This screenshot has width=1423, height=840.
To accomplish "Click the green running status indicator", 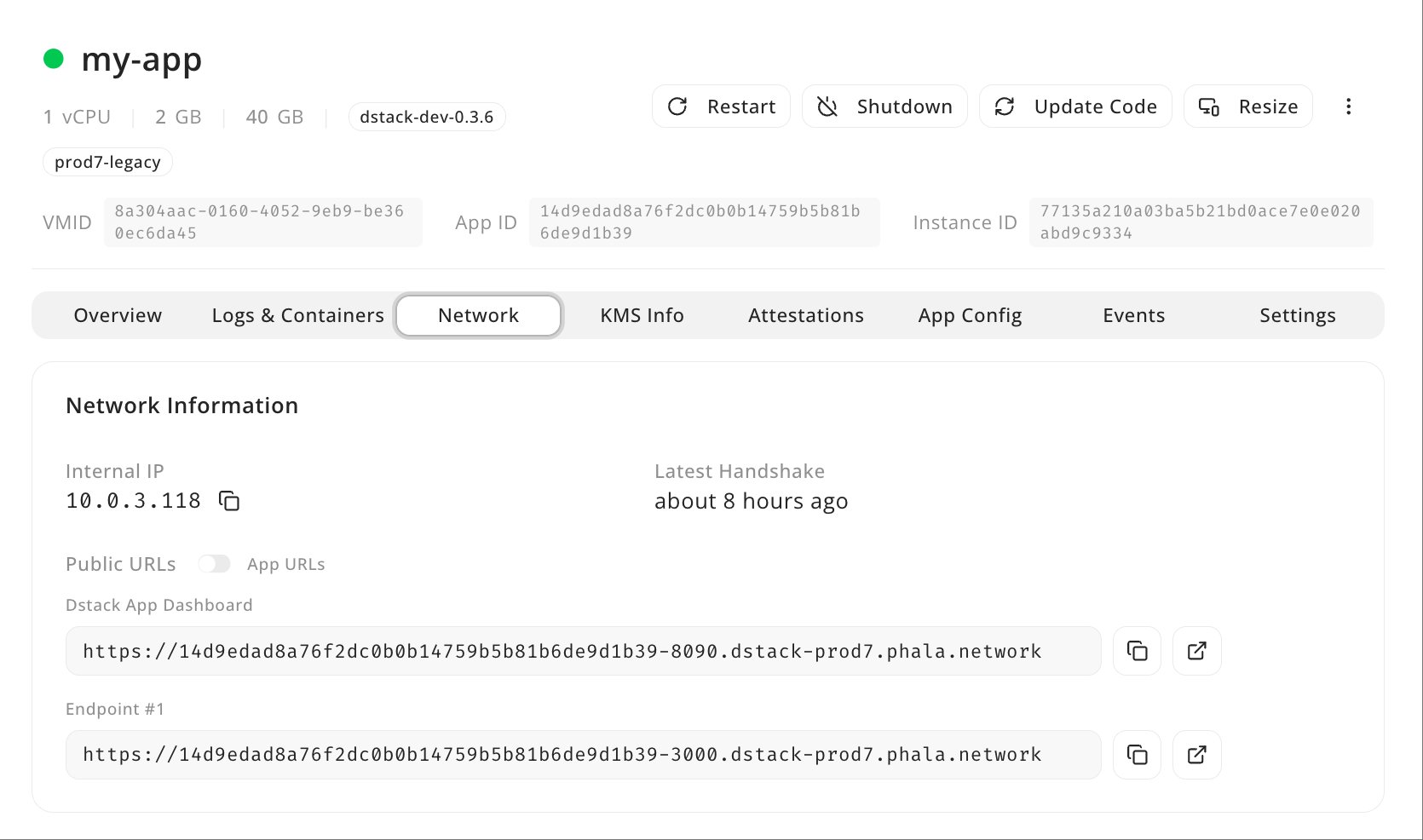I will [54, 59].
